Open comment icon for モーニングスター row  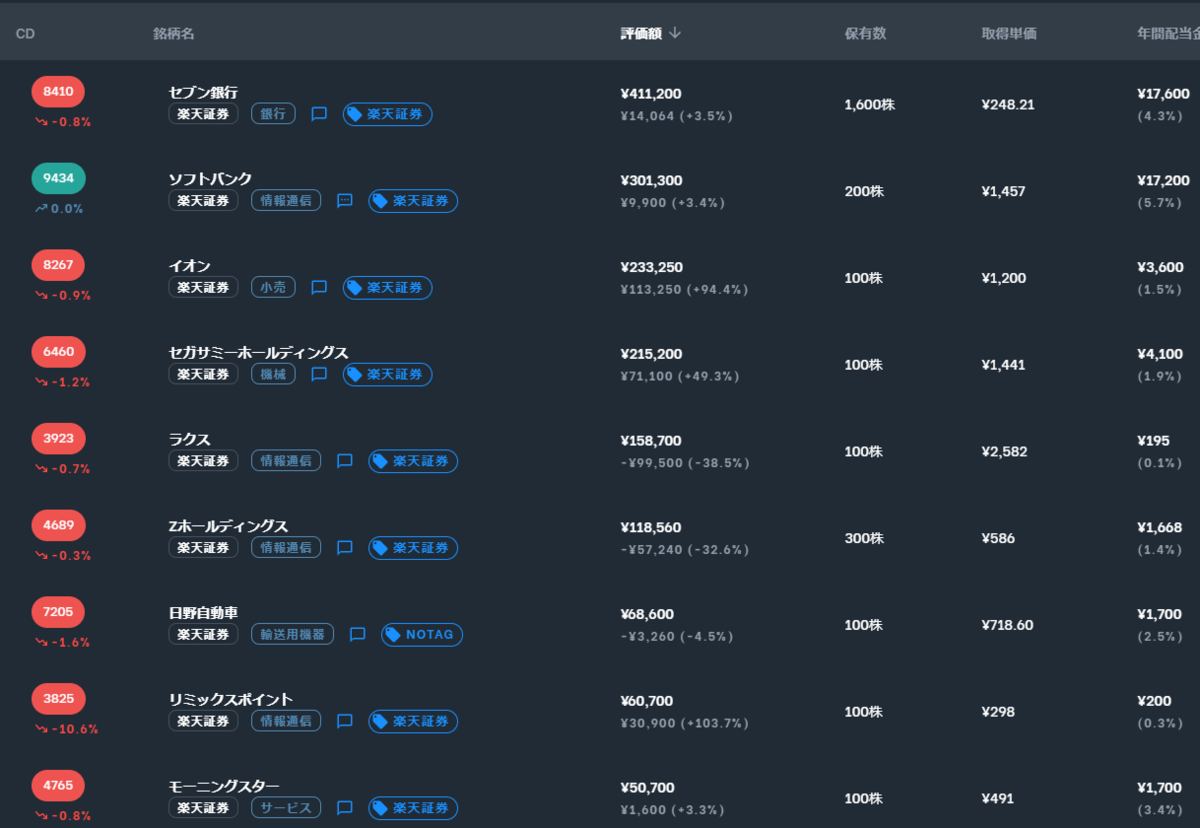point(345,808)
